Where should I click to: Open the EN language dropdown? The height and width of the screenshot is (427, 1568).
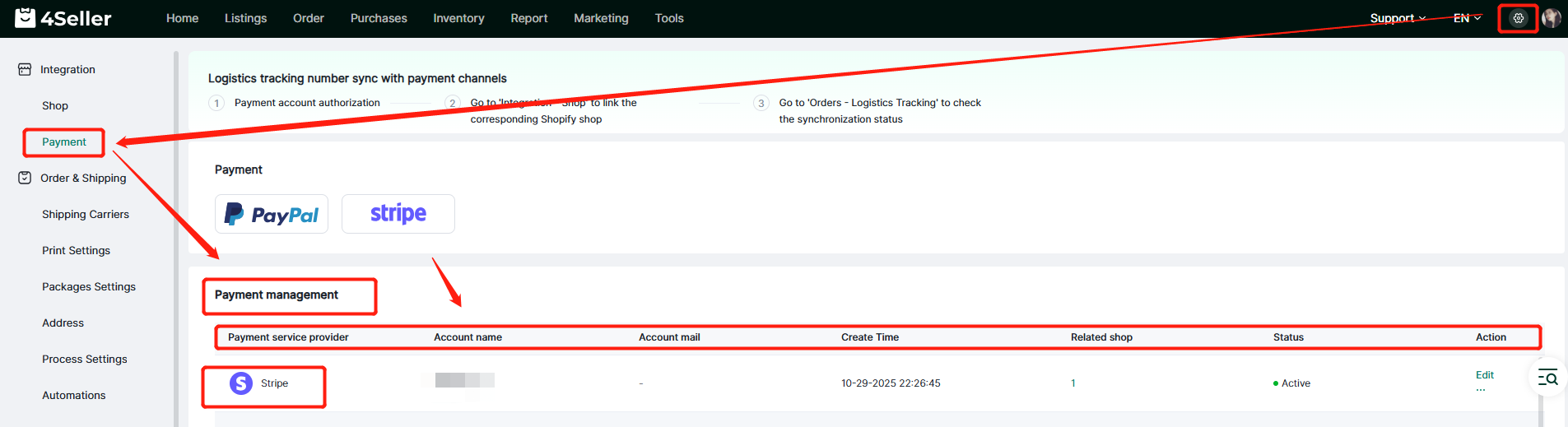tap(1467, 18)
